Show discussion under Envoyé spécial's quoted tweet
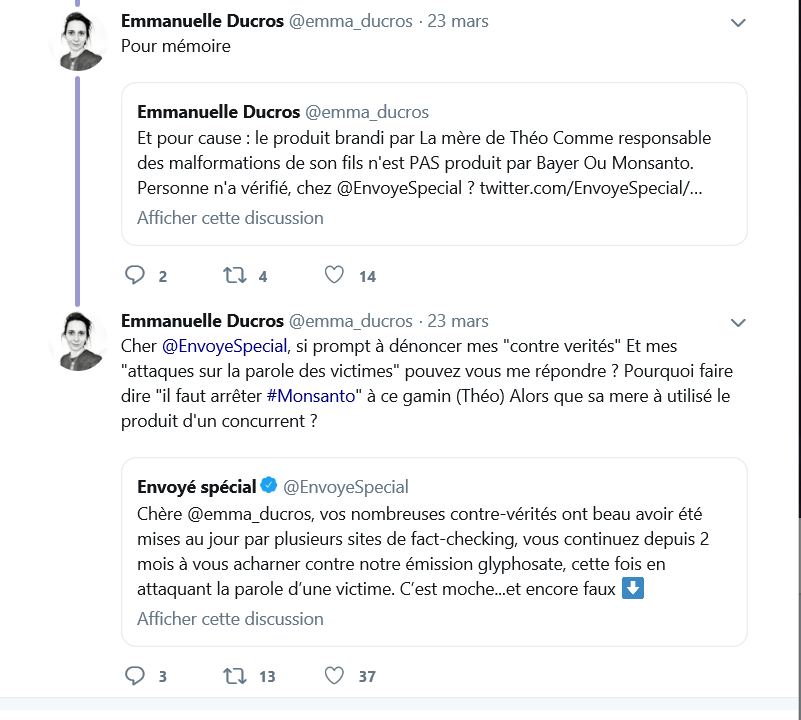Screen dimensions: 801x720 (x=230, y=618)
